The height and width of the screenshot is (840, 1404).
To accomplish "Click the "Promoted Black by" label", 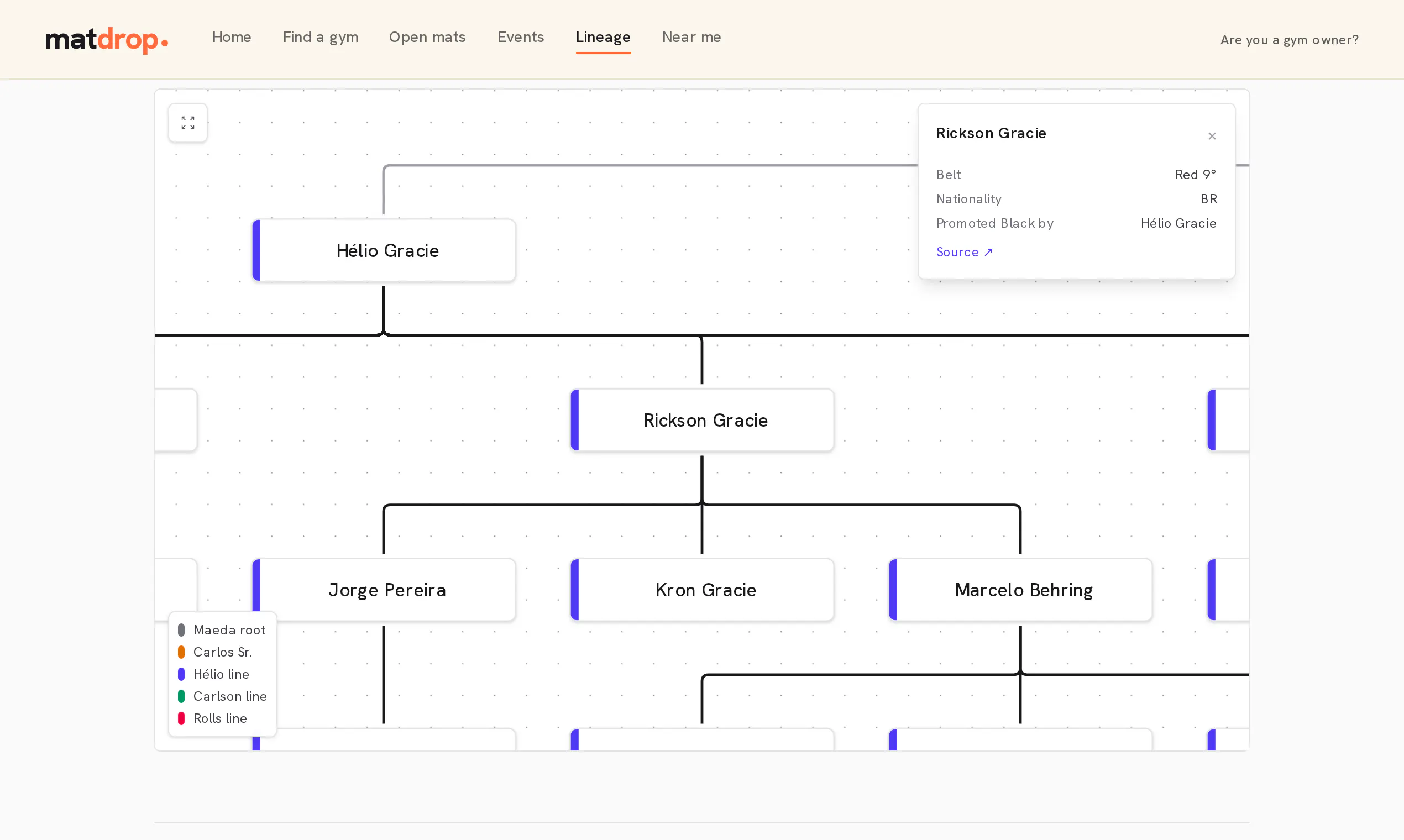I will pyautogui.click(x=996, y=224).
